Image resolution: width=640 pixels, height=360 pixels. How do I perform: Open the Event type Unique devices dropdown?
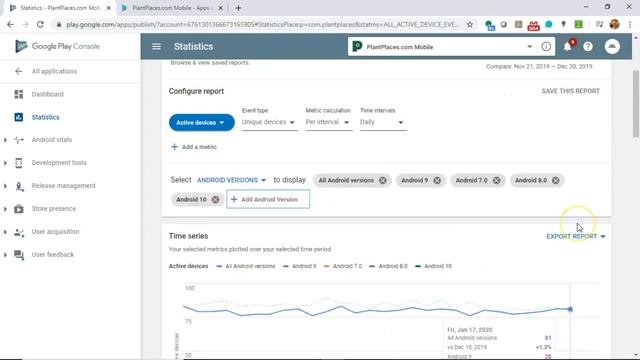click(x=269, y=122)
